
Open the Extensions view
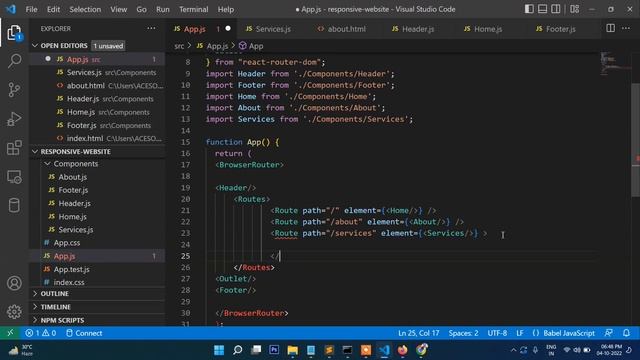pyautogui.click(x=14, y=148)
